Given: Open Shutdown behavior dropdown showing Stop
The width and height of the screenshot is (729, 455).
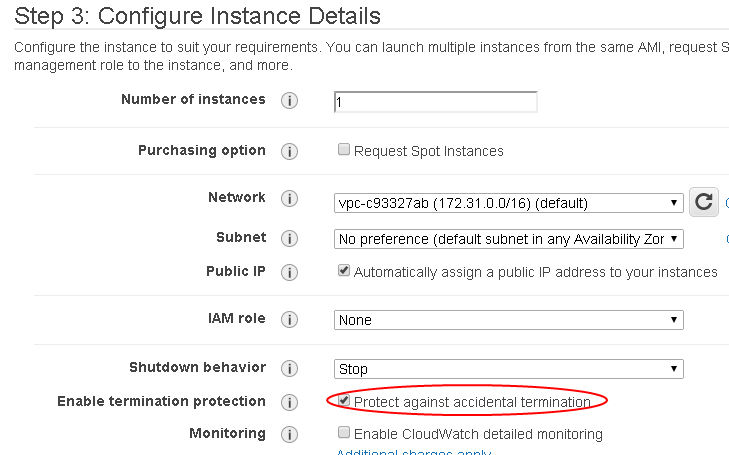Looking at the screenshot, I should pyautogui.click(x=509, y=369).
